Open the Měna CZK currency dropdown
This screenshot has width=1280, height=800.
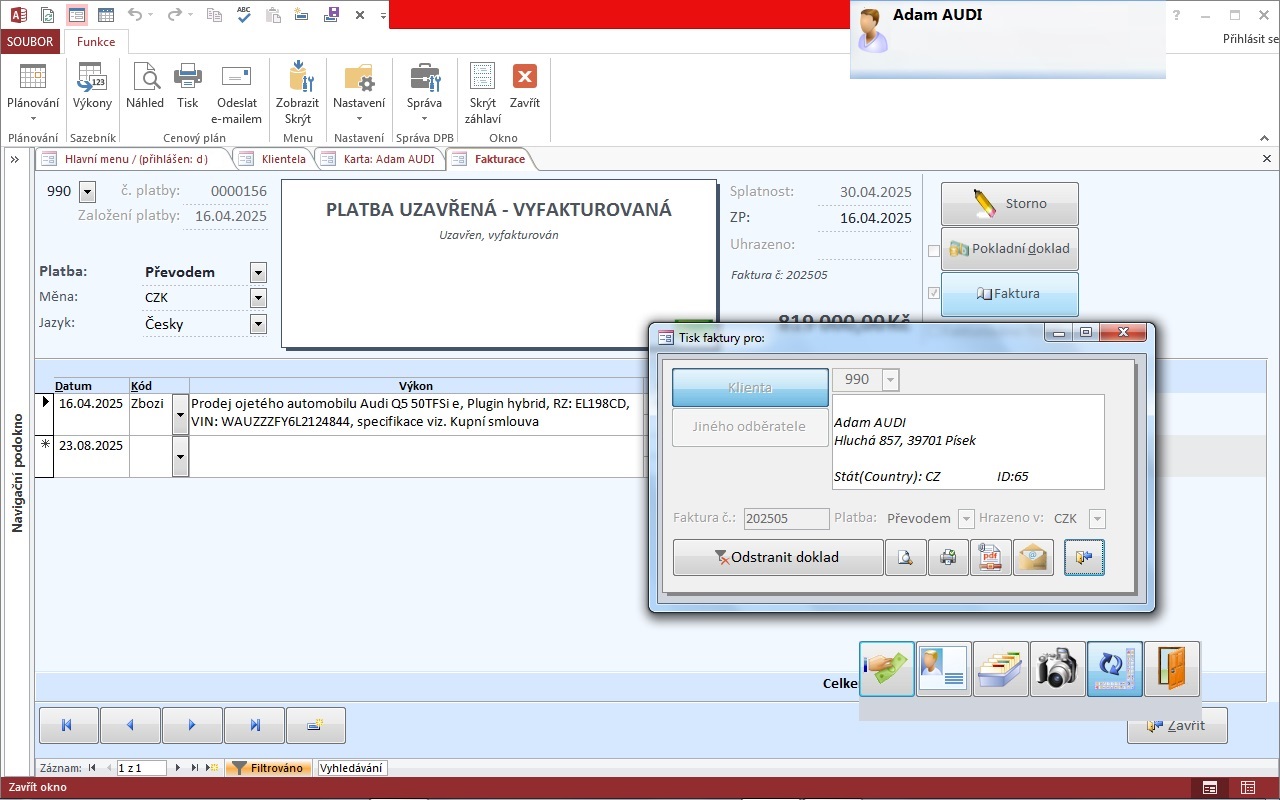[x=258, y=298]
